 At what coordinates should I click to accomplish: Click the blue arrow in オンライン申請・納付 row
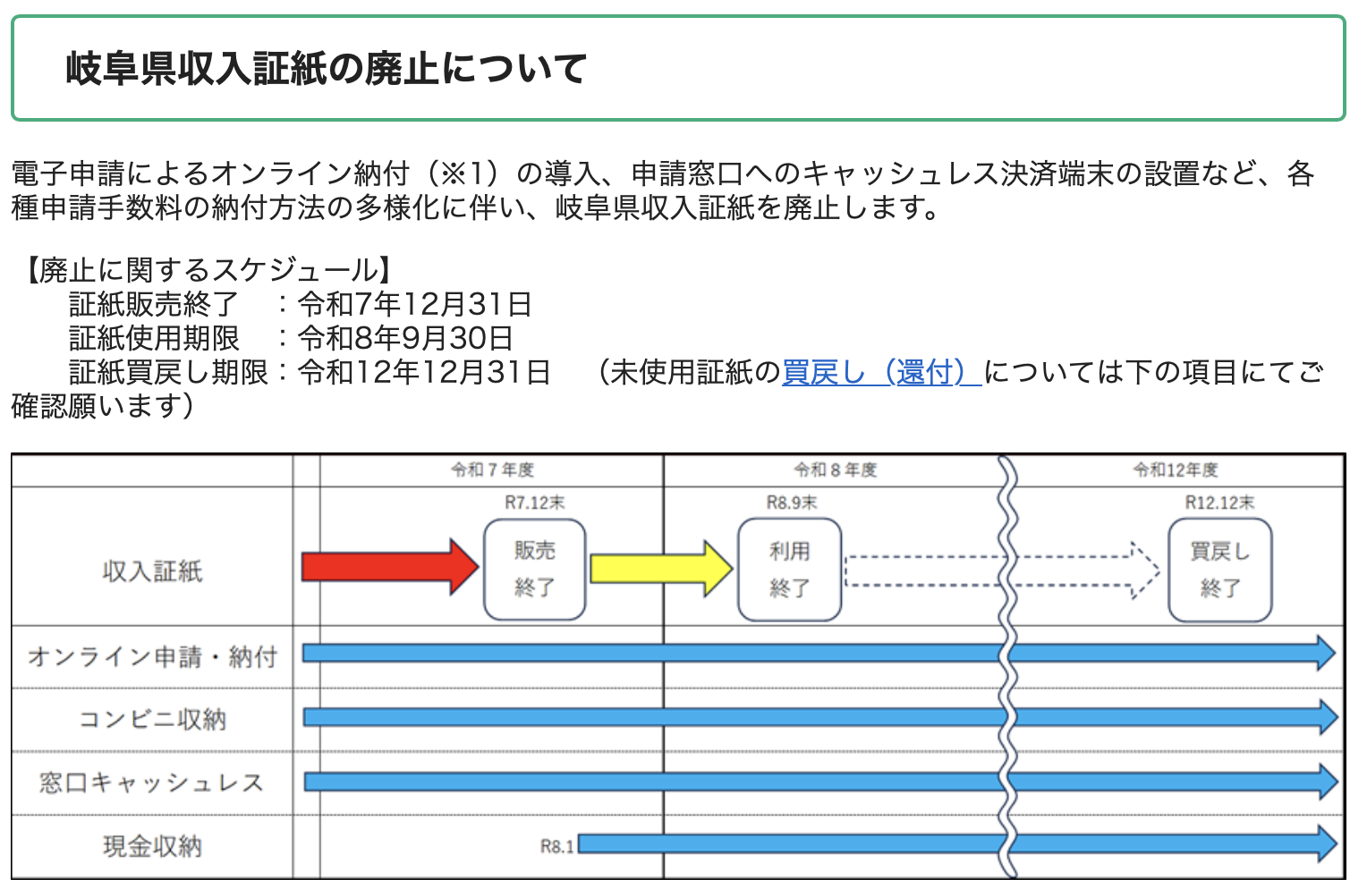(819, 654)
